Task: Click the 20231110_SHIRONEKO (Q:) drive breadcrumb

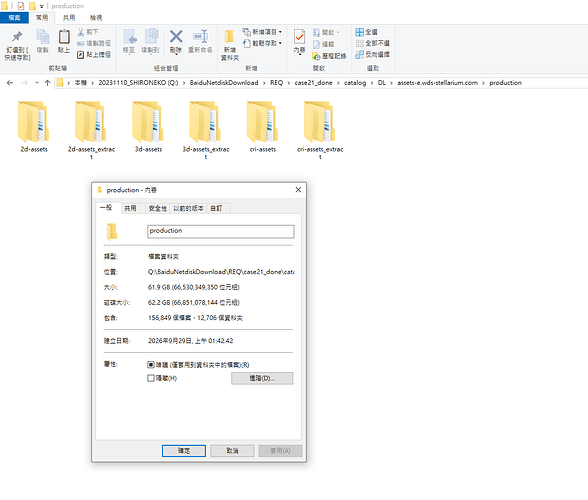Action: 138,83
